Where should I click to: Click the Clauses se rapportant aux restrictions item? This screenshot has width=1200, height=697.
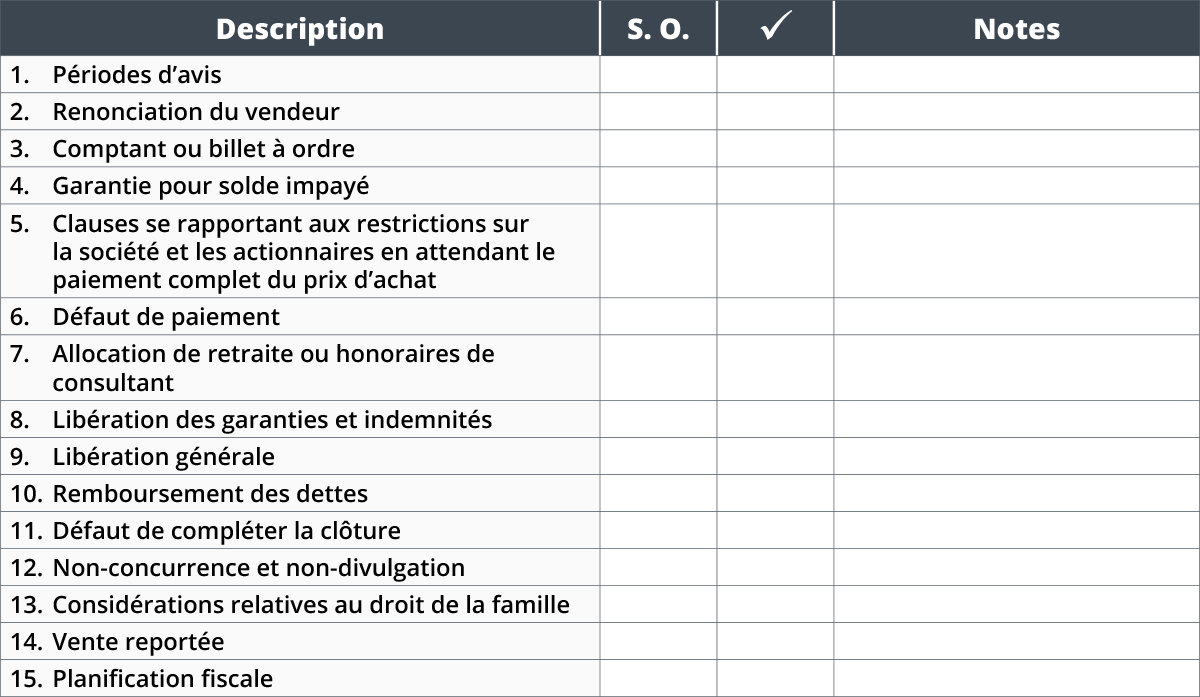coord(303,251)
